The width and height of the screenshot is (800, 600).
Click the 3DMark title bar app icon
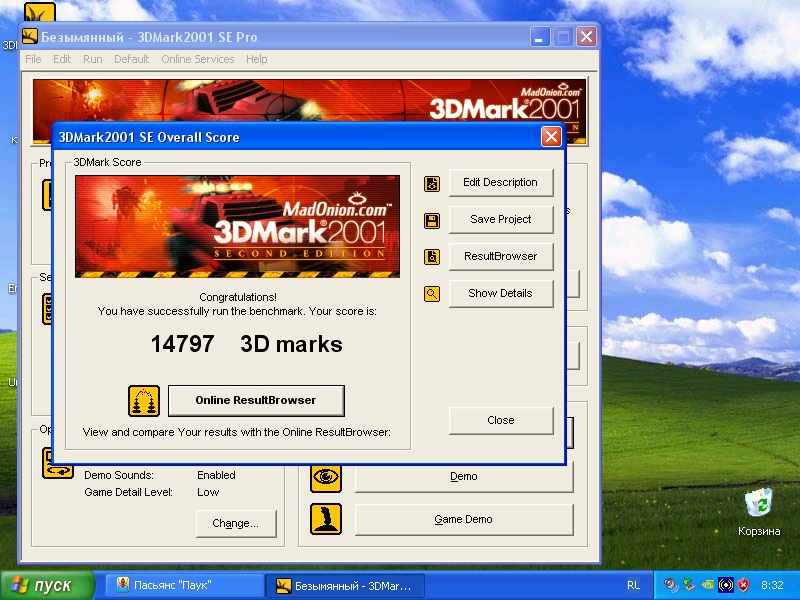click(x=30, y=37)
